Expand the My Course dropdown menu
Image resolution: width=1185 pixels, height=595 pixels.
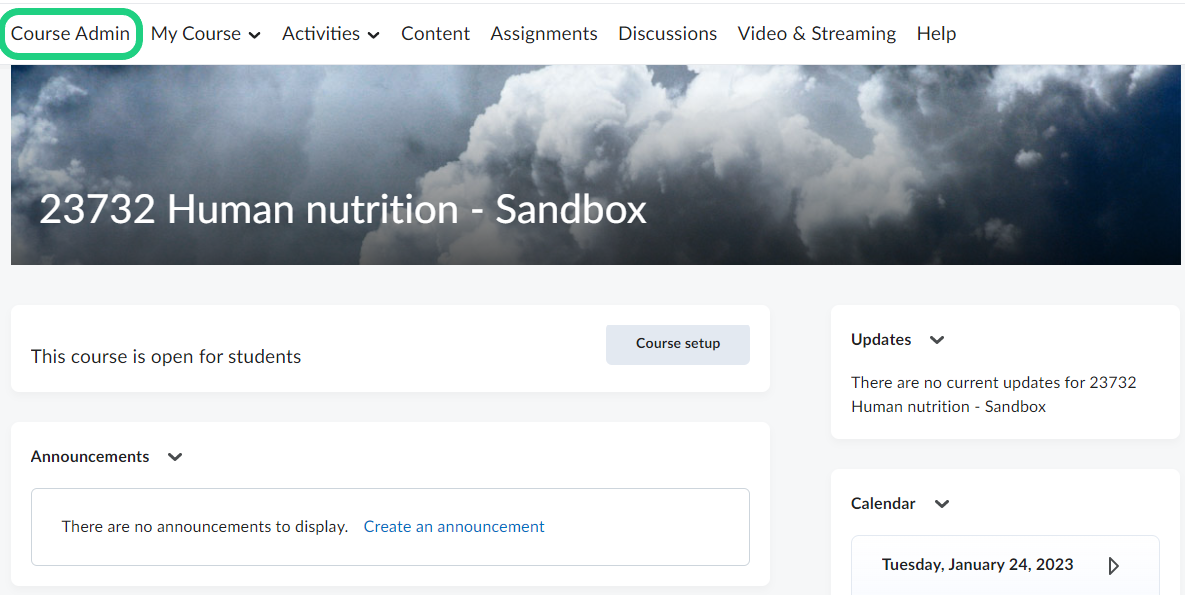pos(205,34)
